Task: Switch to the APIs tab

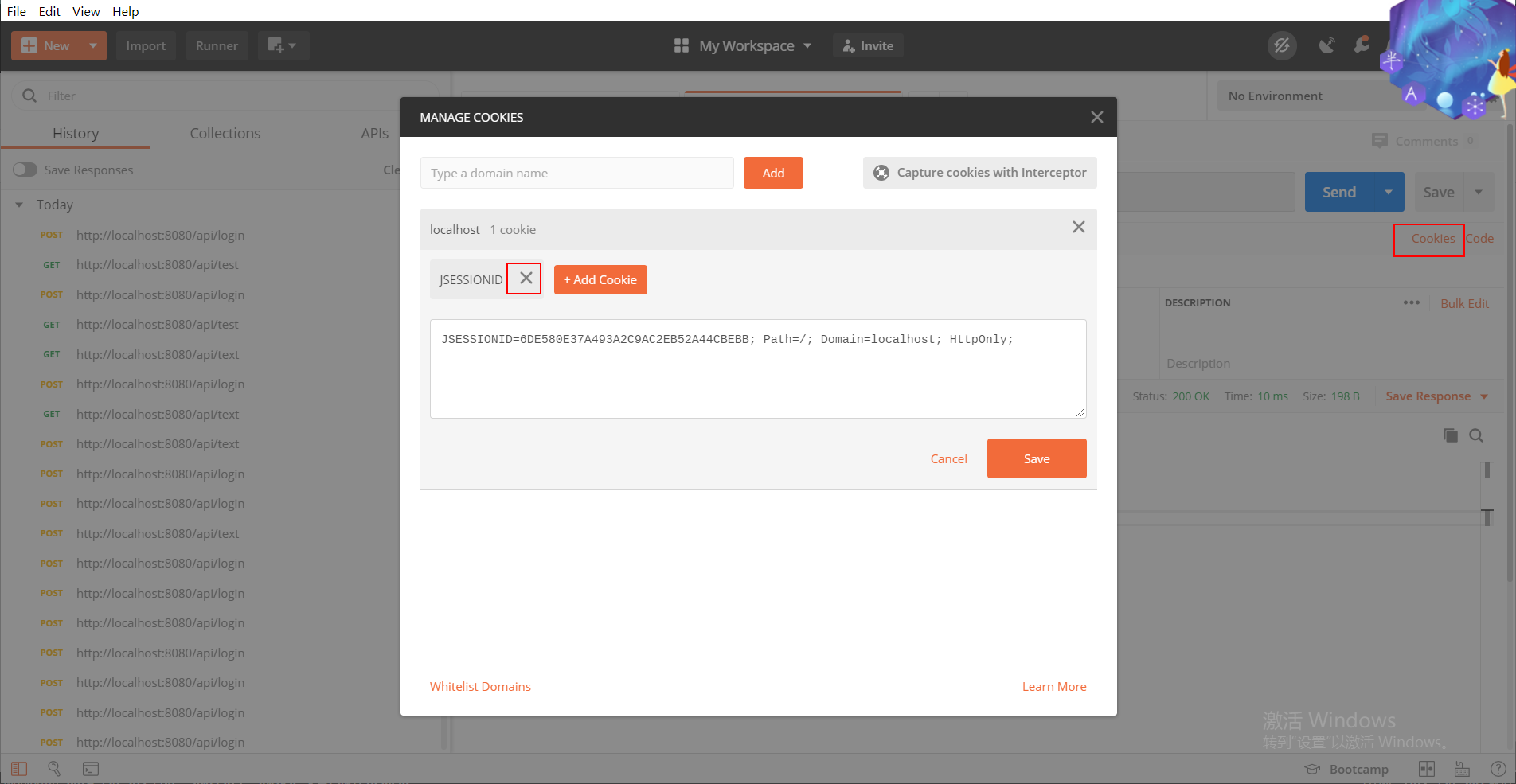Action: click(374, 133)
